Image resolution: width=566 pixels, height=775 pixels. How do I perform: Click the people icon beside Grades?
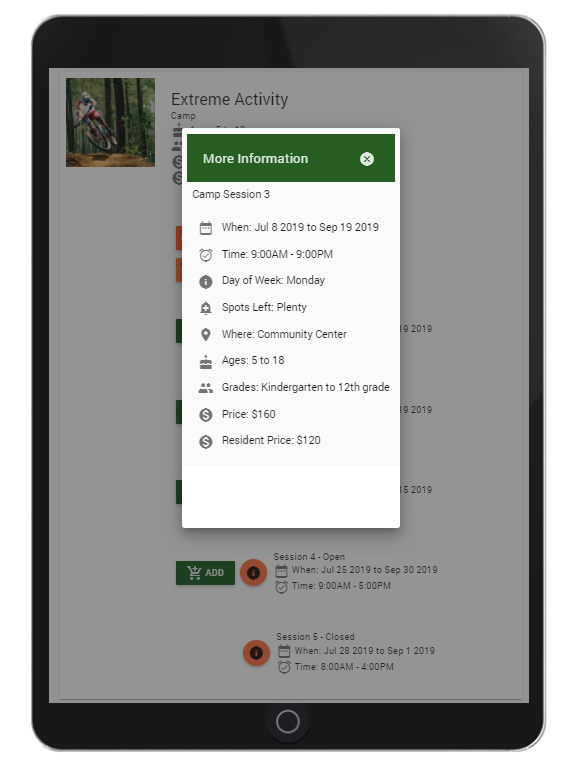pos(206,388)
